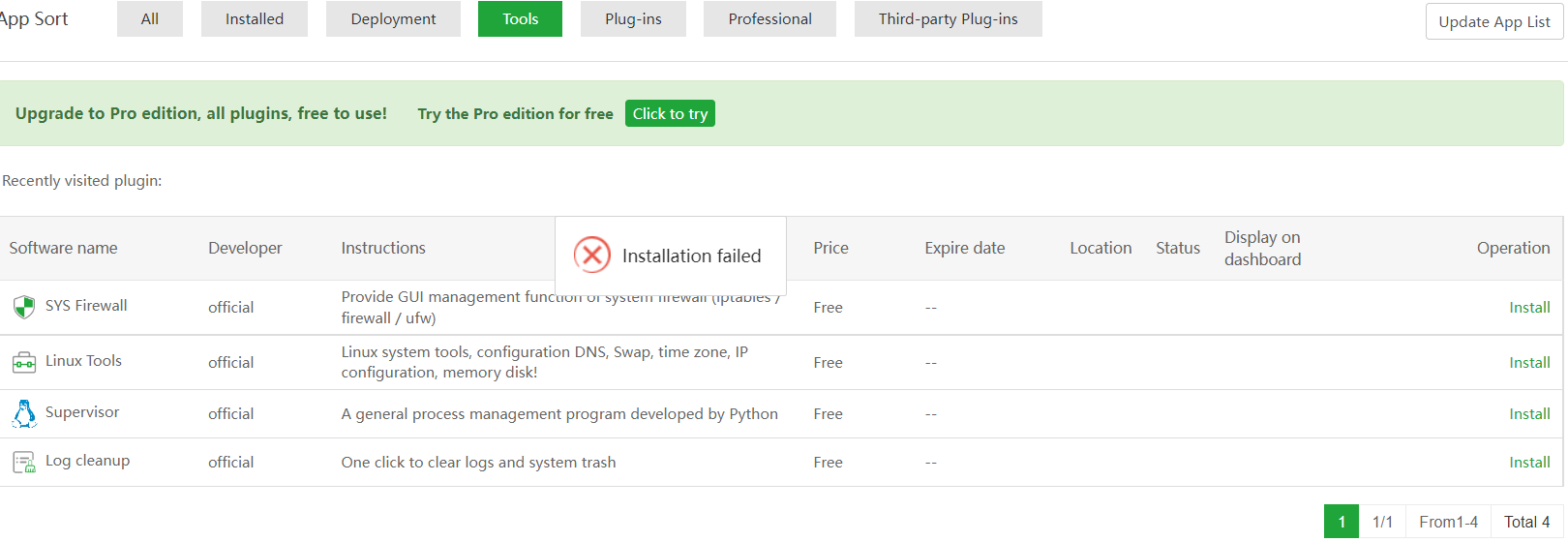
Task: Open the Linux Tools plugin name
Action: point(83,361)
